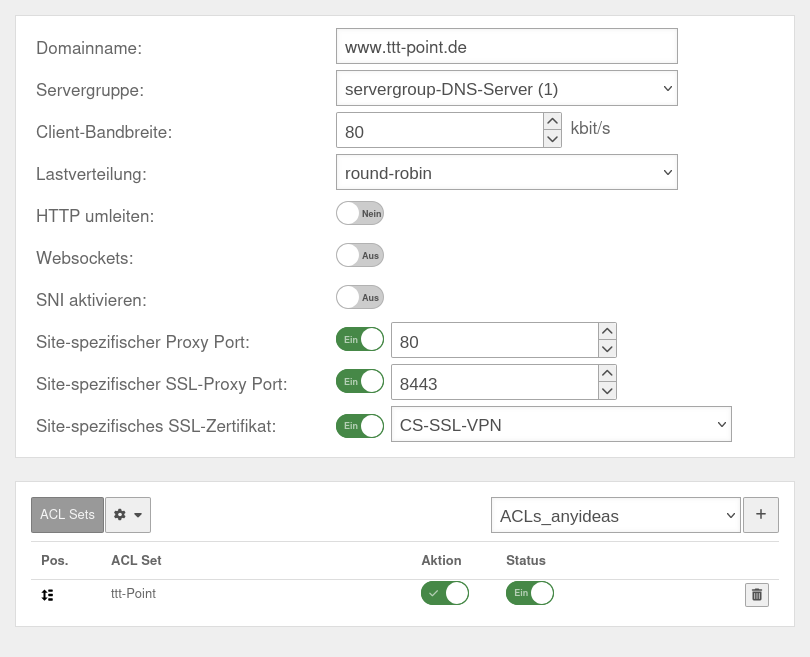
Task: Delete the ttt-Point ACL via trash icon
Action: click(757, 594)
